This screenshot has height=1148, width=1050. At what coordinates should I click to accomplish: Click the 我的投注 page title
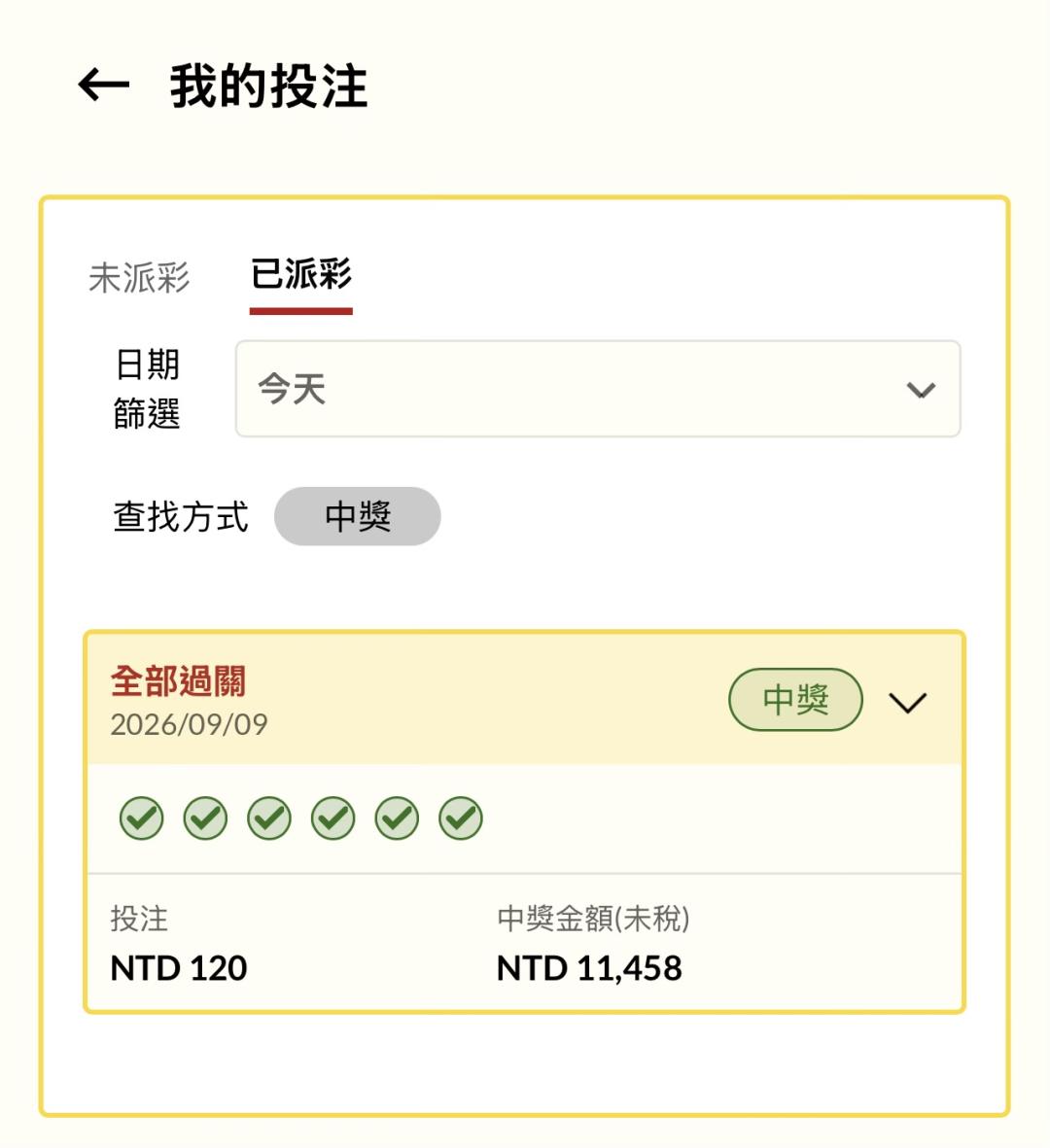click(268, 86)
